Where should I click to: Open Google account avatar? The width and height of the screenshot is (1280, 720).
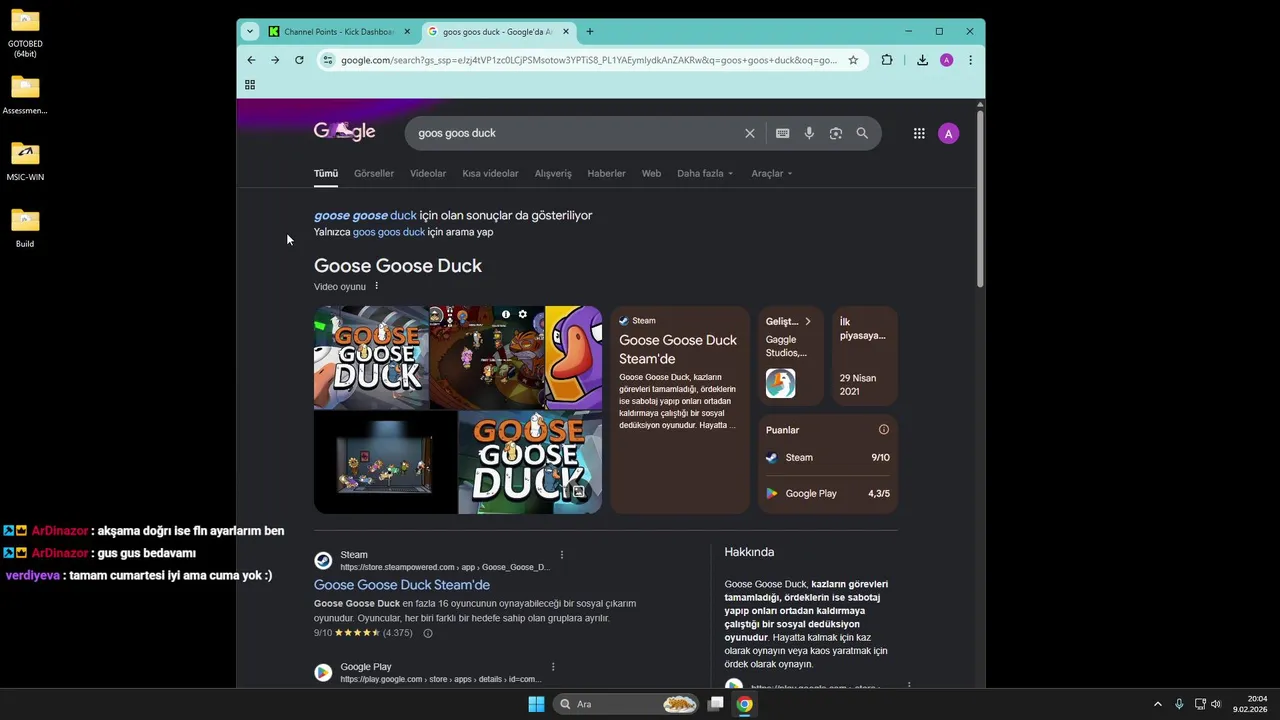948,133
